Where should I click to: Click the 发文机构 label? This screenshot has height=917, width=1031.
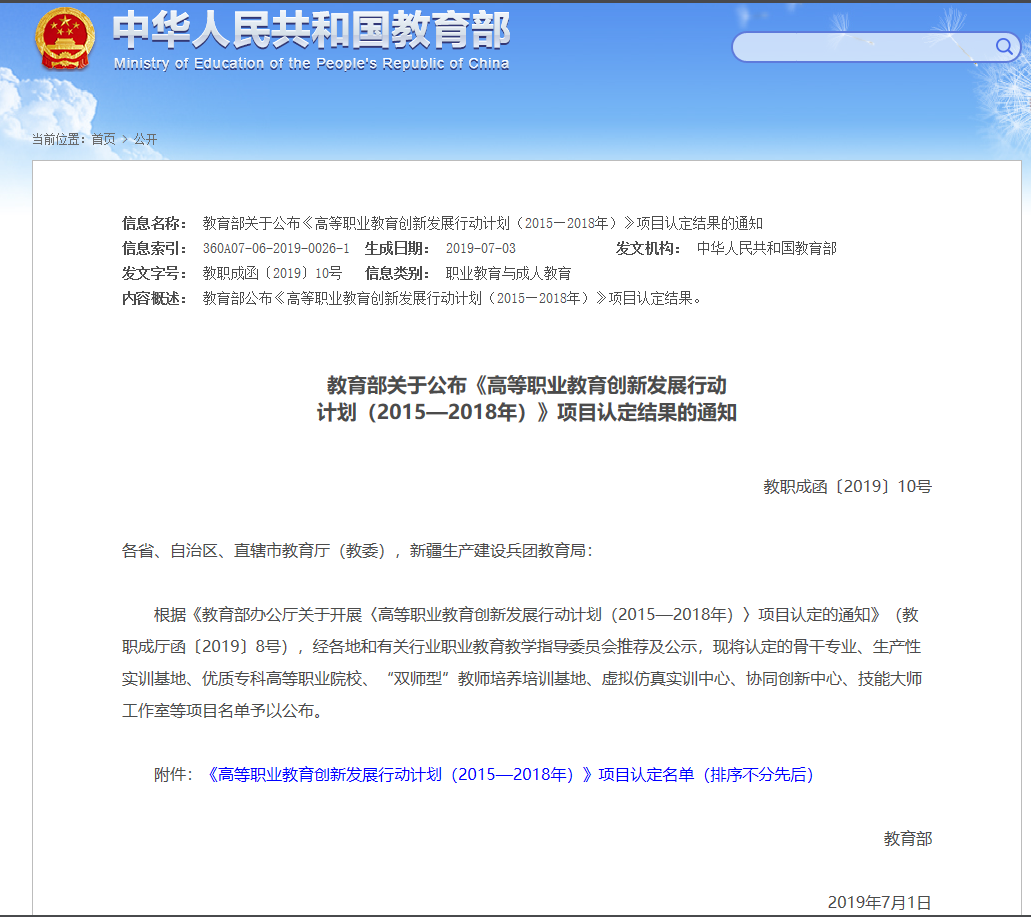click(x=647, y=248)
